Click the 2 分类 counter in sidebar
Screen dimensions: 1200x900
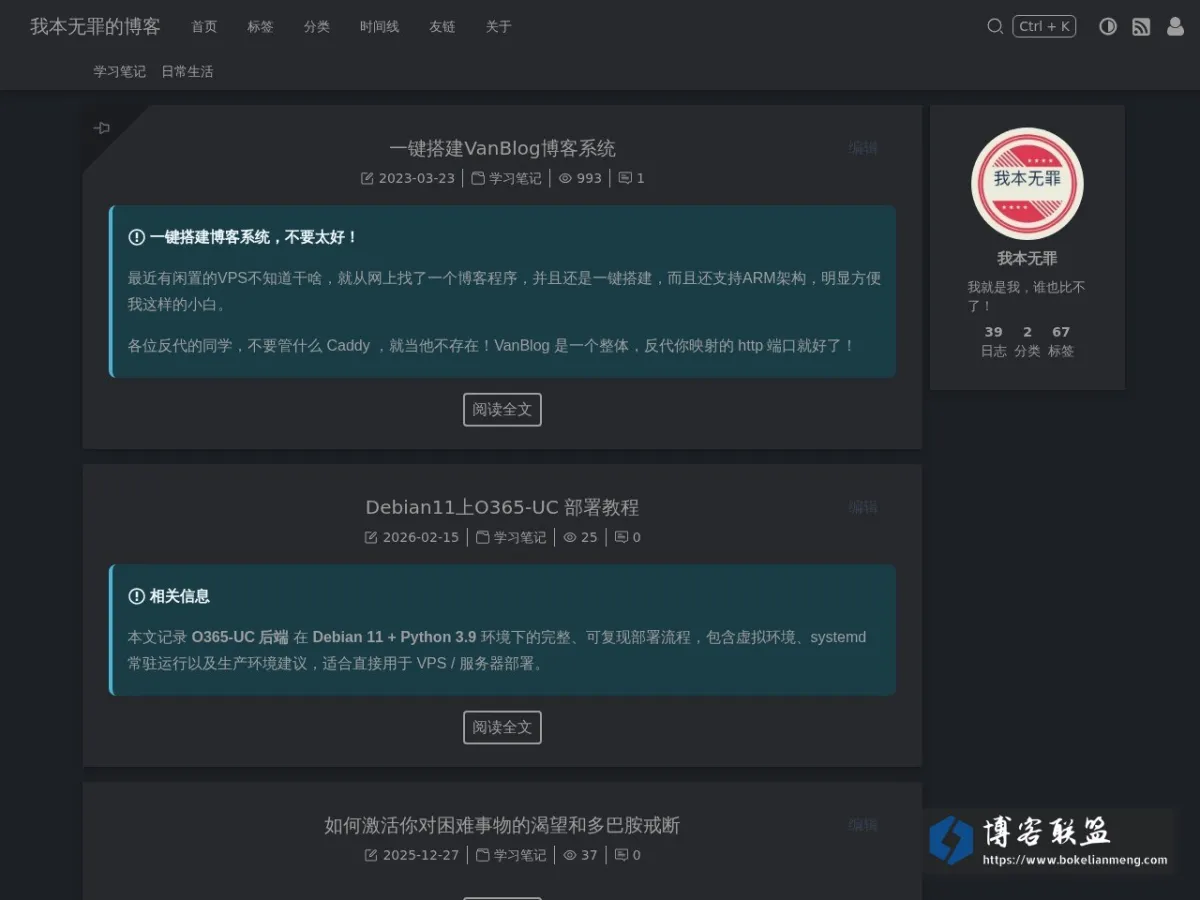coord(1027,341)
